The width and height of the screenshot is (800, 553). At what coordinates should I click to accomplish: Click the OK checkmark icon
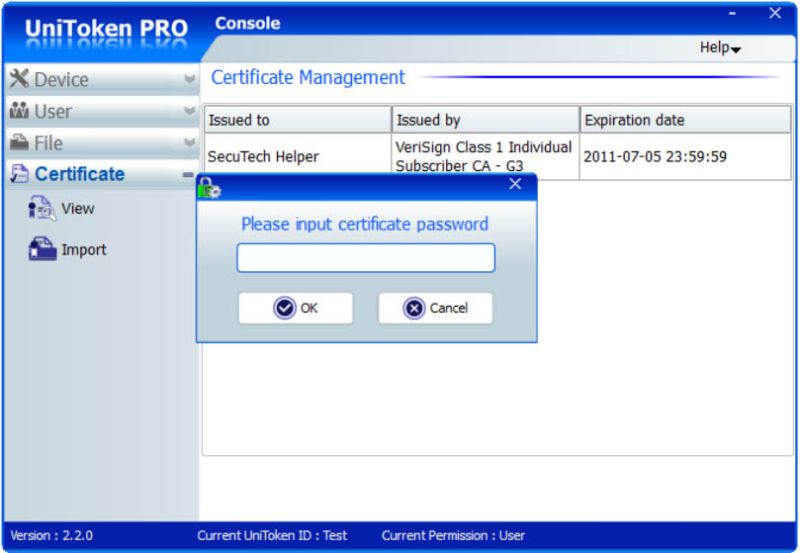(285, 308)
